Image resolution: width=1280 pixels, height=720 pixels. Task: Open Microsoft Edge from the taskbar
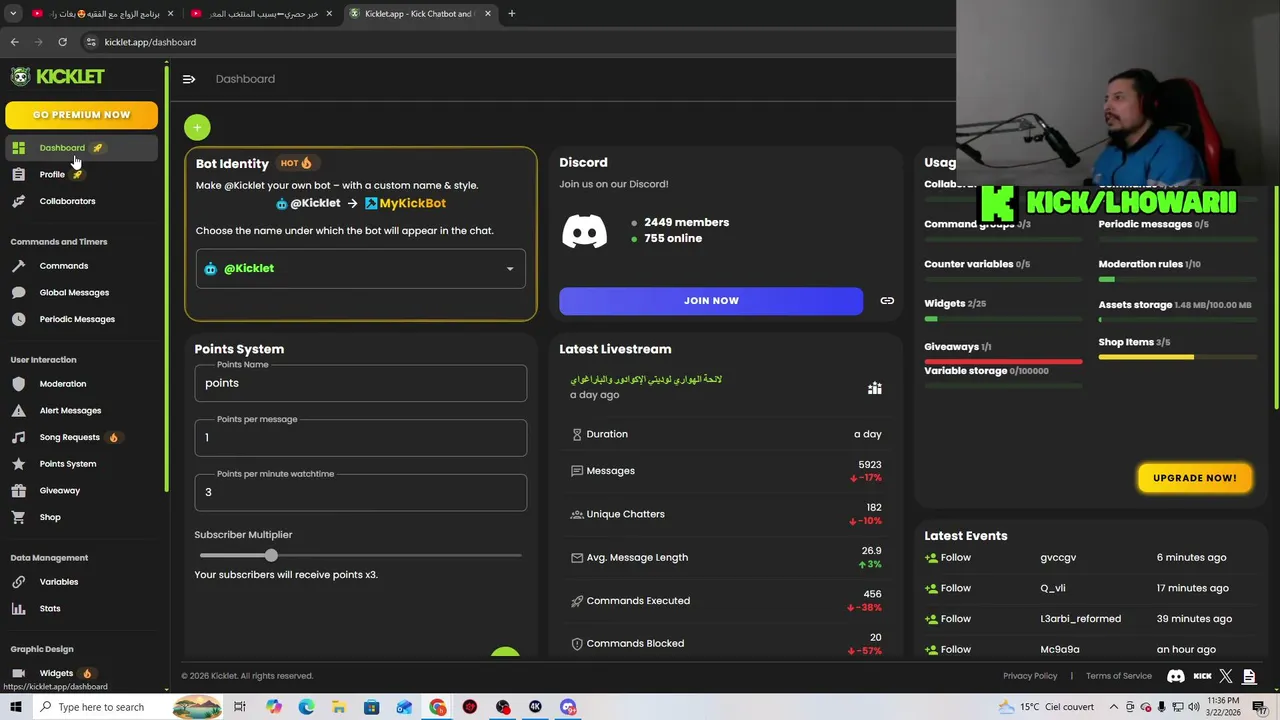[x=306, y=707]
